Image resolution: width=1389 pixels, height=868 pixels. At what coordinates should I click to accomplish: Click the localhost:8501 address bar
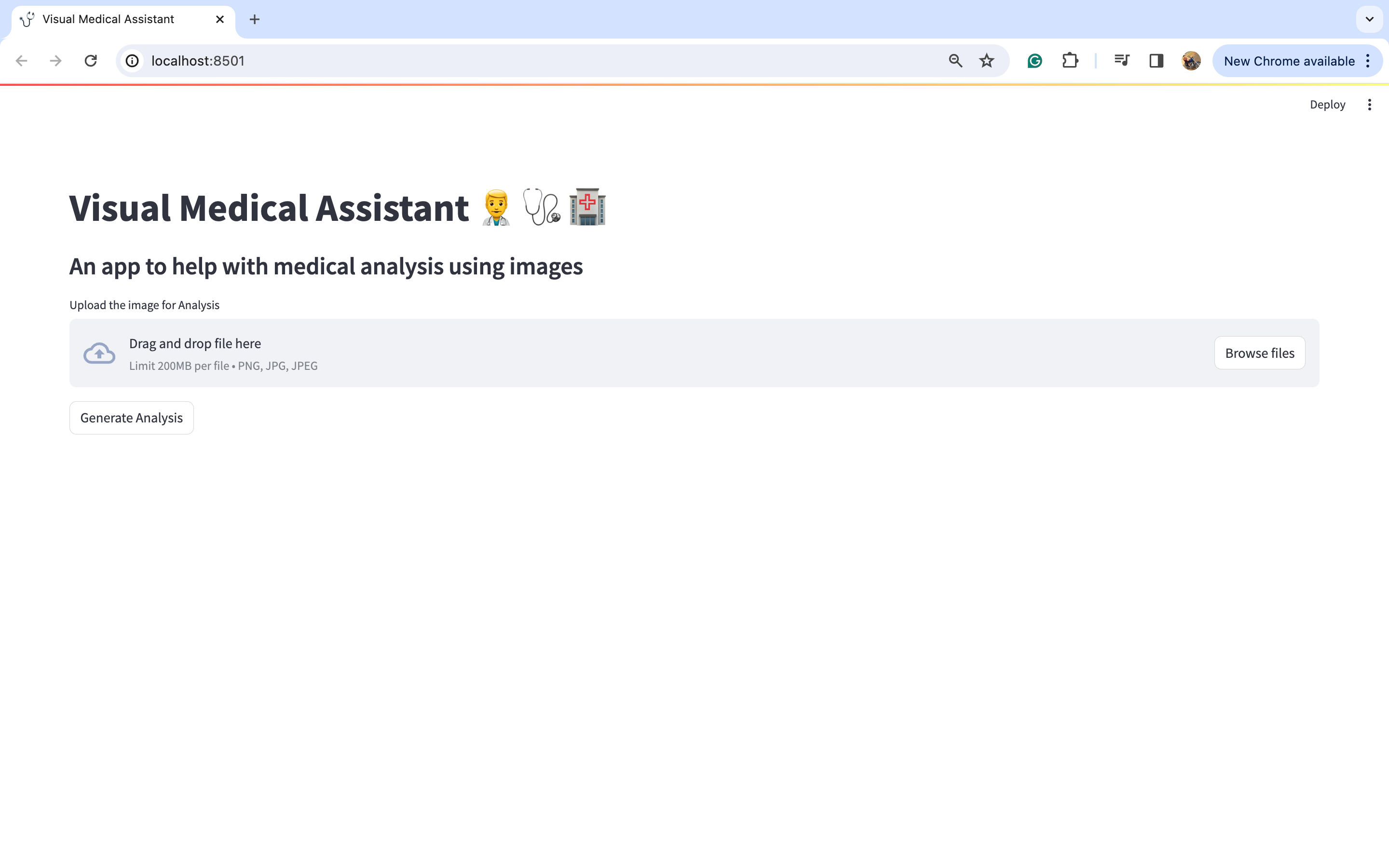517,61
